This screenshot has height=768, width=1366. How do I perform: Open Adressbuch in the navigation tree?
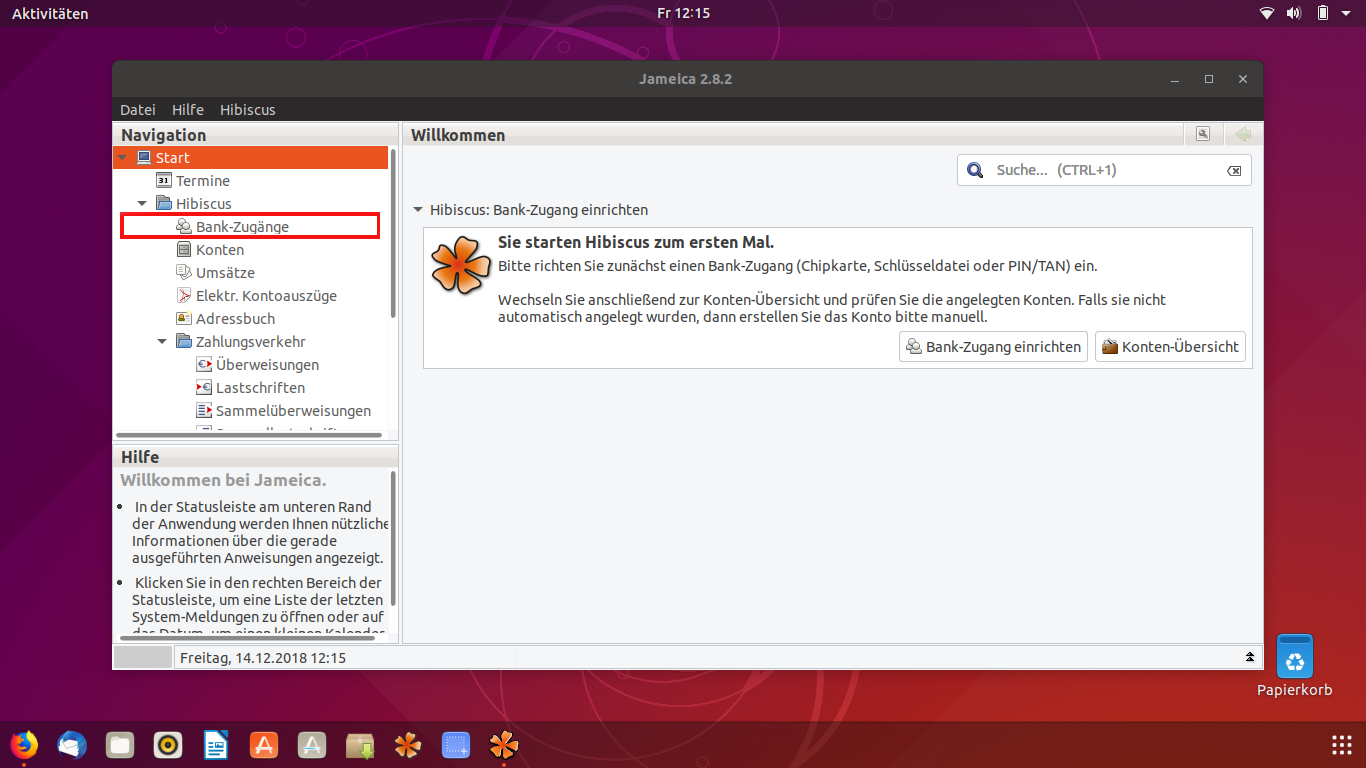point(225,319)
